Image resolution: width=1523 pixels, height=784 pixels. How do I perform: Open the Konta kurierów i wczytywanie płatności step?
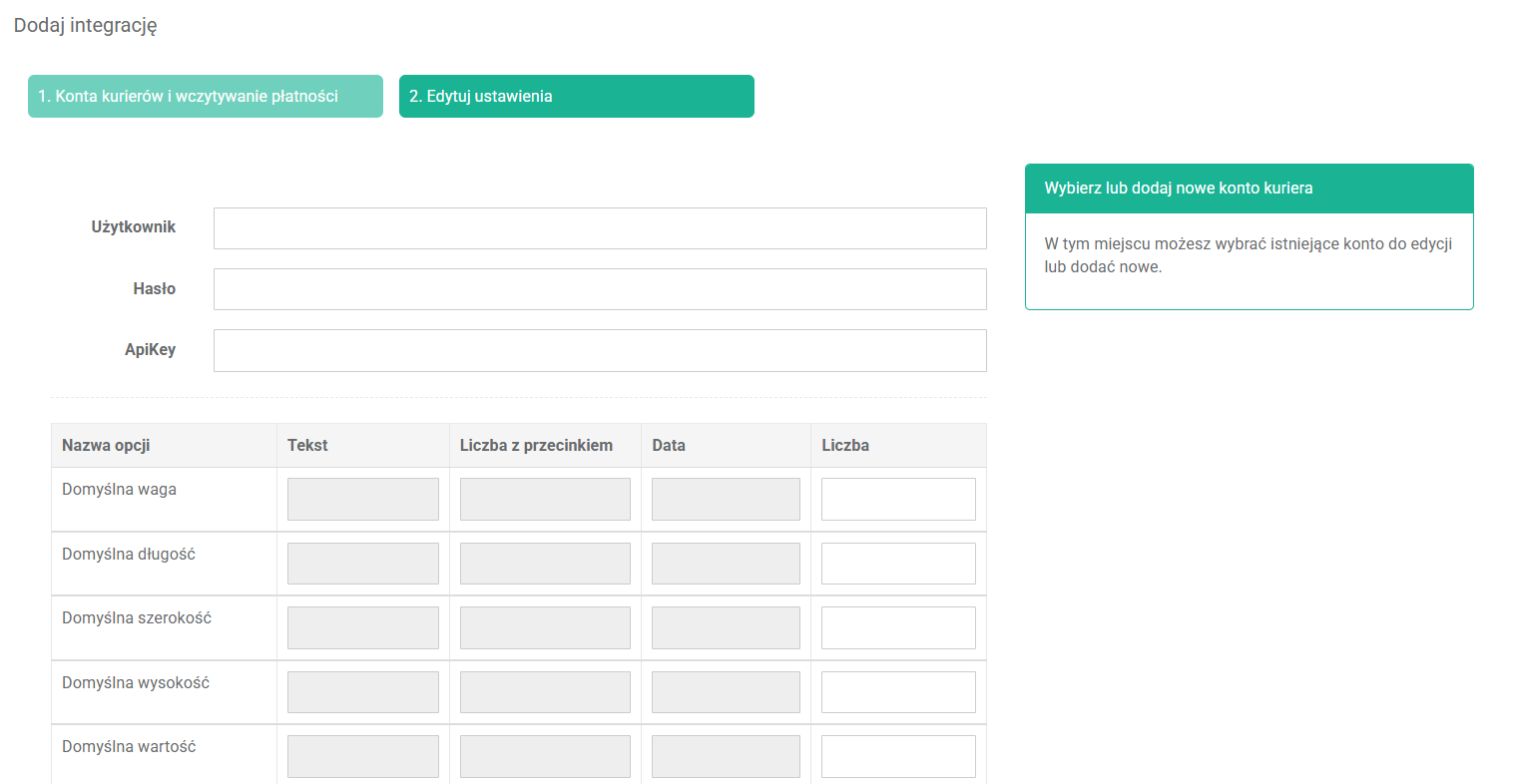[205, 96]
